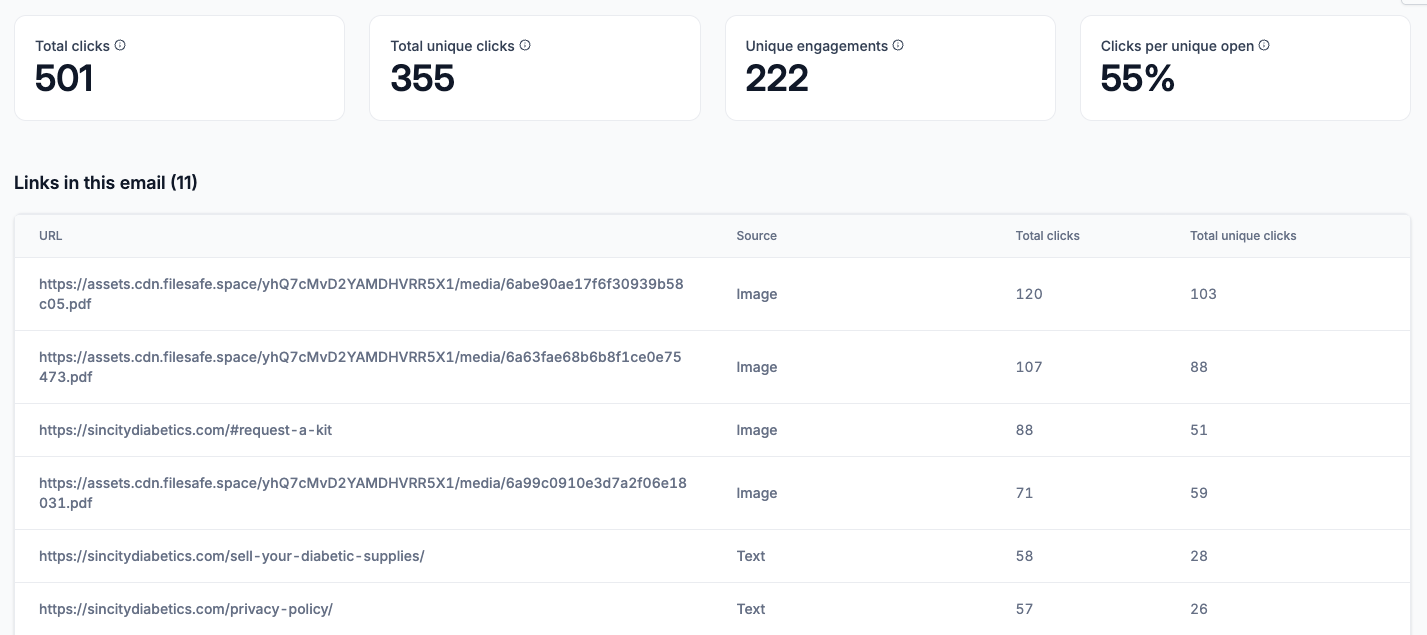Click unique clicks cell showing 26

[1199, 609]
